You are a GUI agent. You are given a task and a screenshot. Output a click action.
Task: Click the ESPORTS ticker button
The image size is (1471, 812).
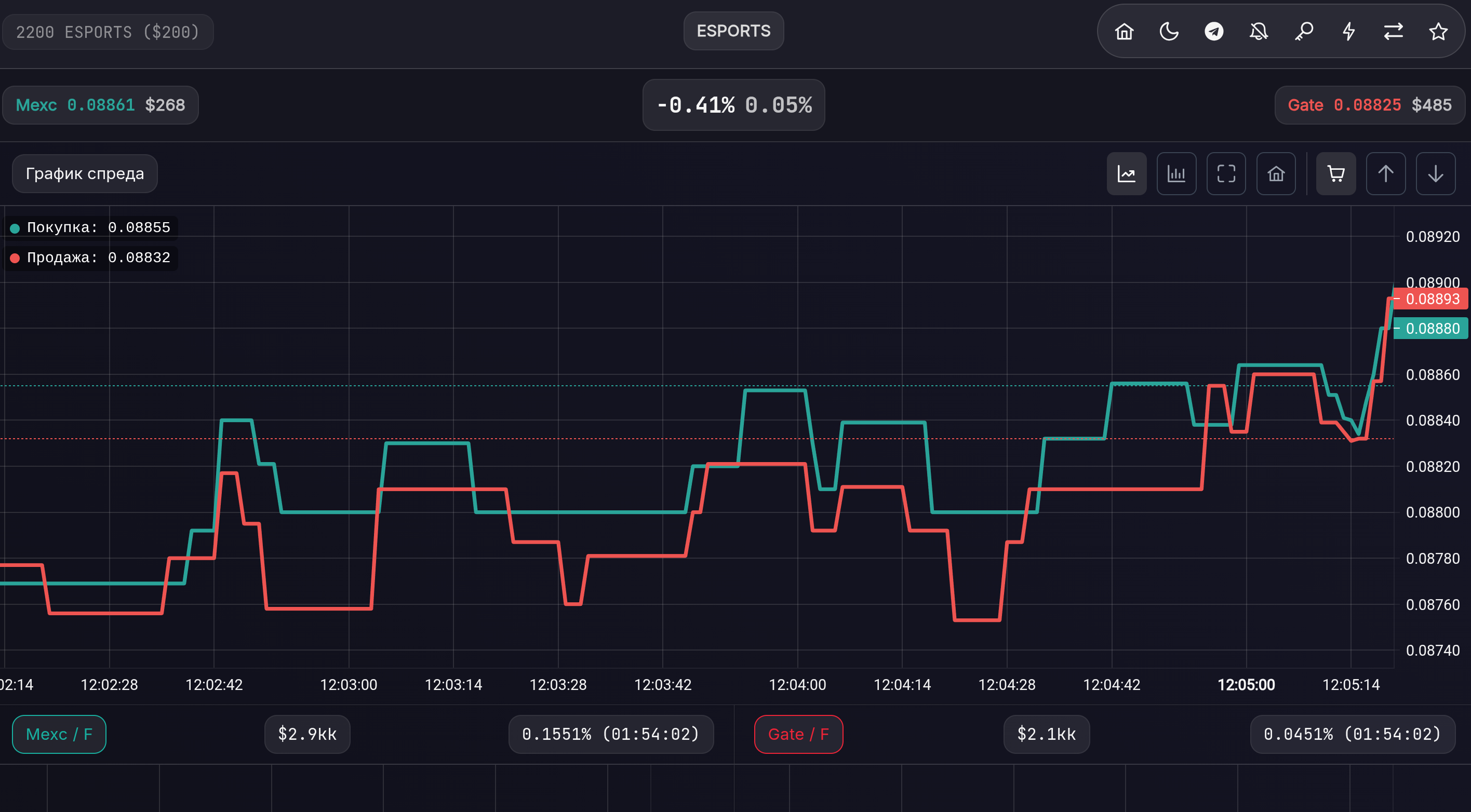coord(733,31)
